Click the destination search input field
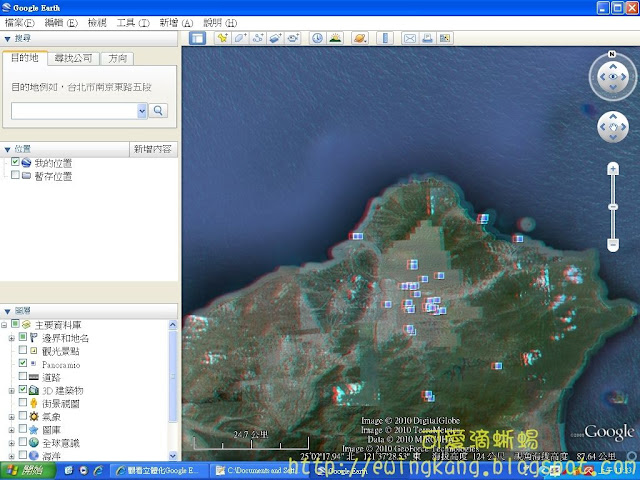640x480 pixels. coord(74,111)
